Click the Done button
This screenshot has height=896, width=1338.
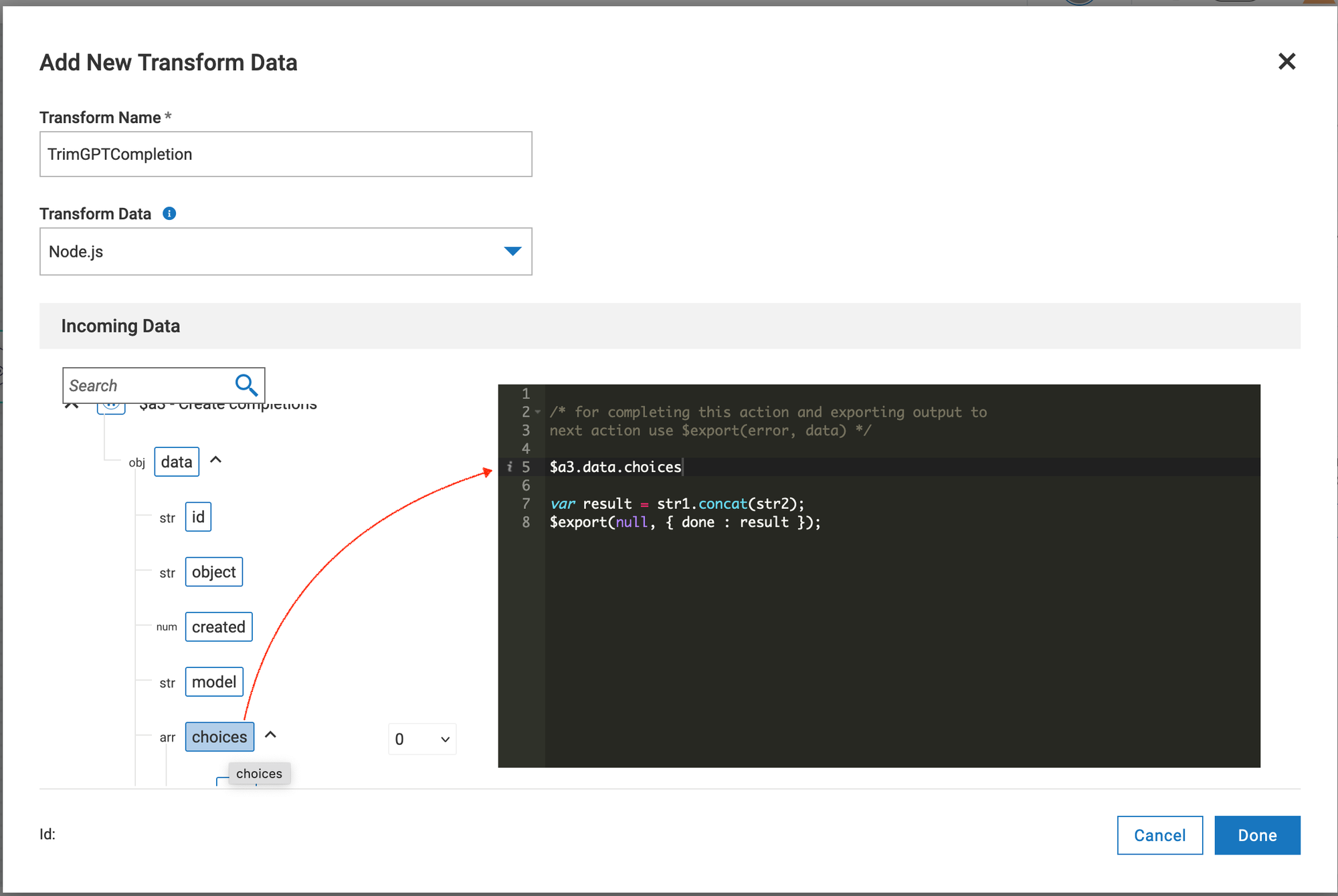[x=1257, y=835]
